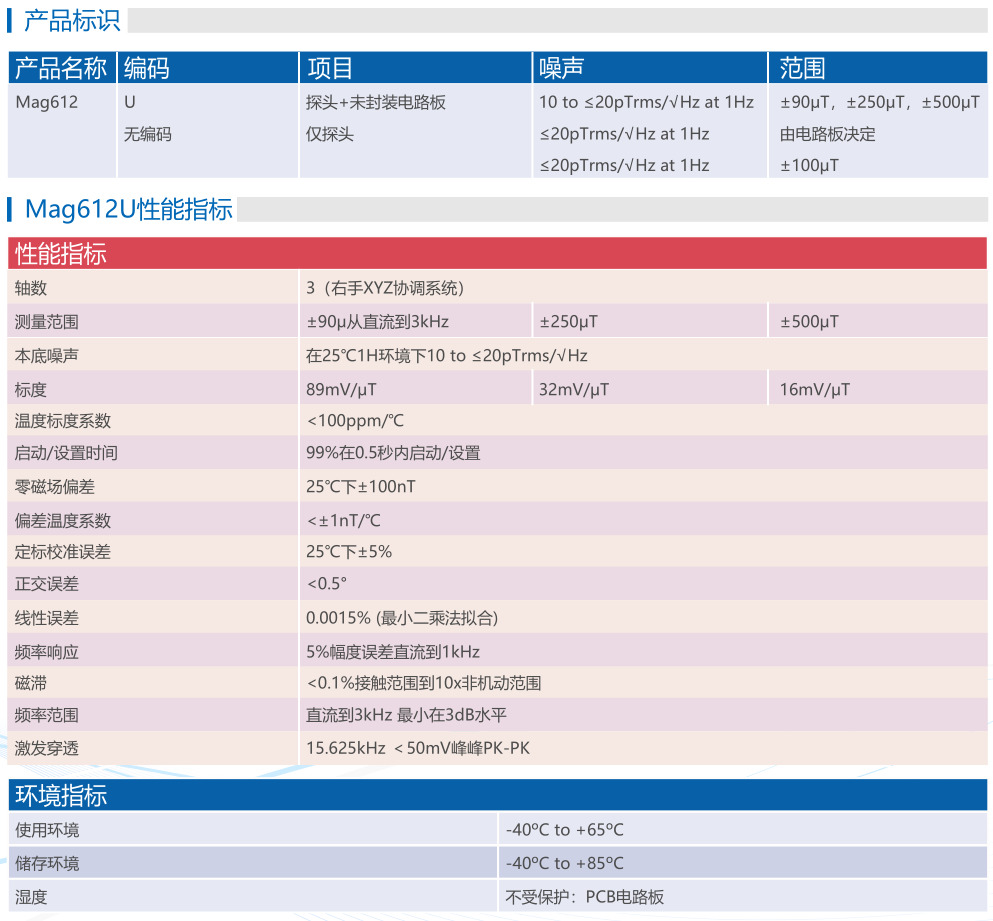Click the ±100μT range value

click(x=809, y=165)
